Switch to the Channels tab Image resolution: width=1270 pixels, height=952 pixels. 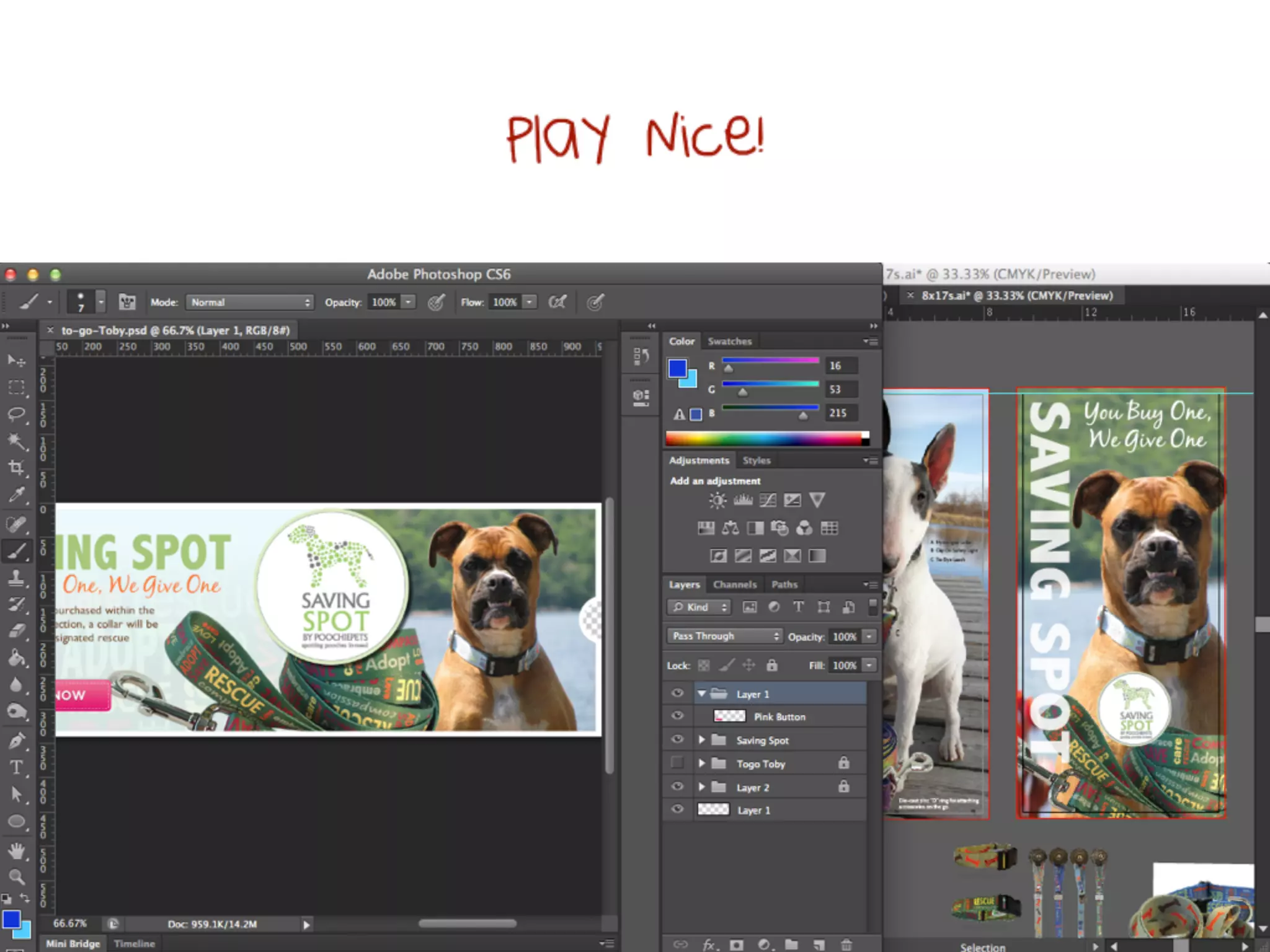tap(734, 584)
